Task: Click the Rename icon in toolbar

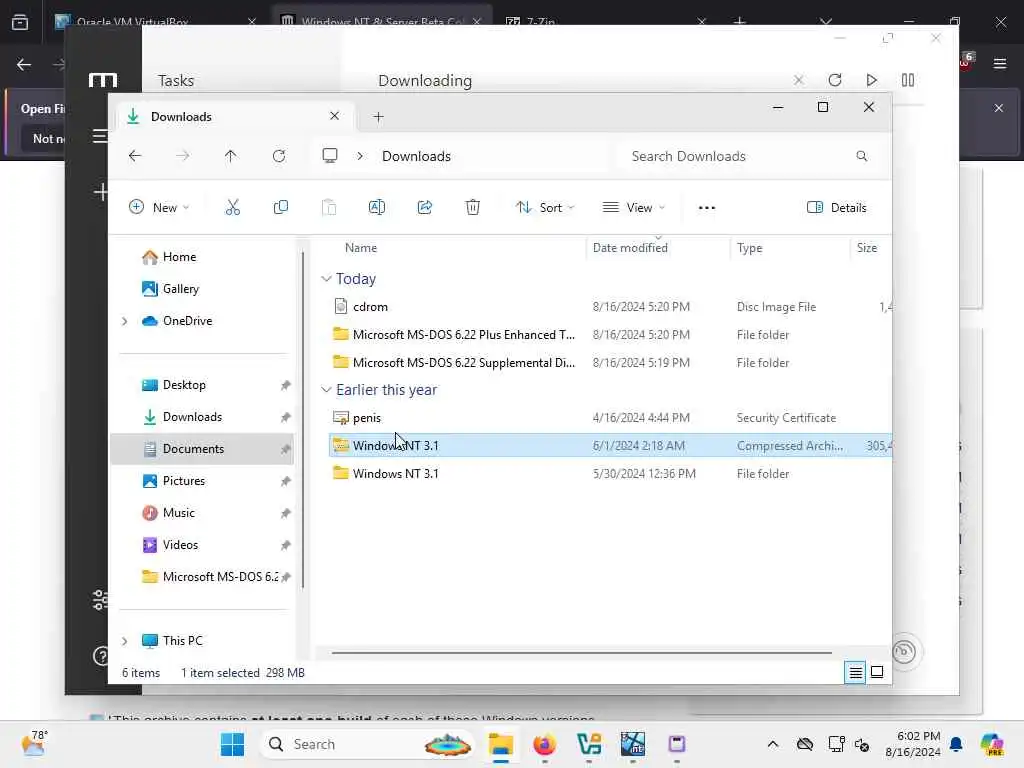Action: [377, 208]
